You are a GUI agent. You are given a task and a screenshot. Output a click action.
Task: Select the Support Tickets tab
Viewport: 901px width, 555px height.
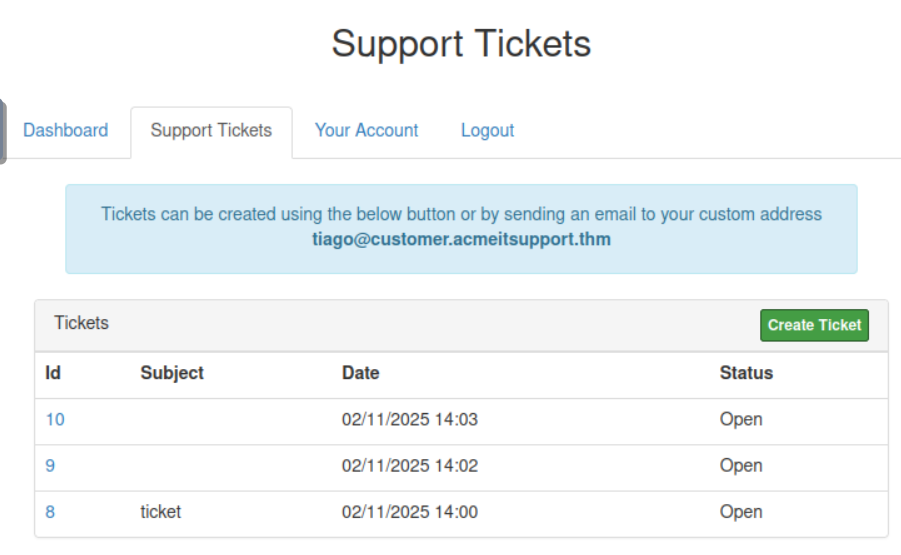(x=211, y=130)
